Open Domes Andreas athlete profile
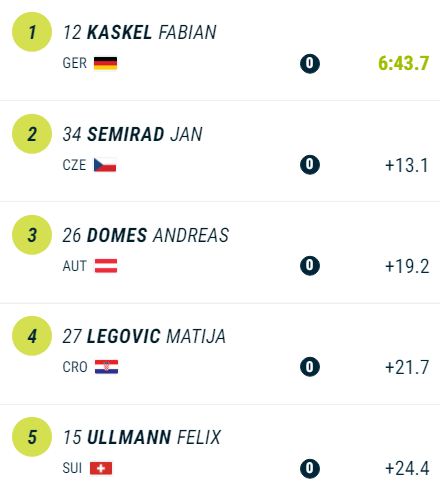Image resolution: width=442 pixels, height=499 pixels. pos(146,235)
